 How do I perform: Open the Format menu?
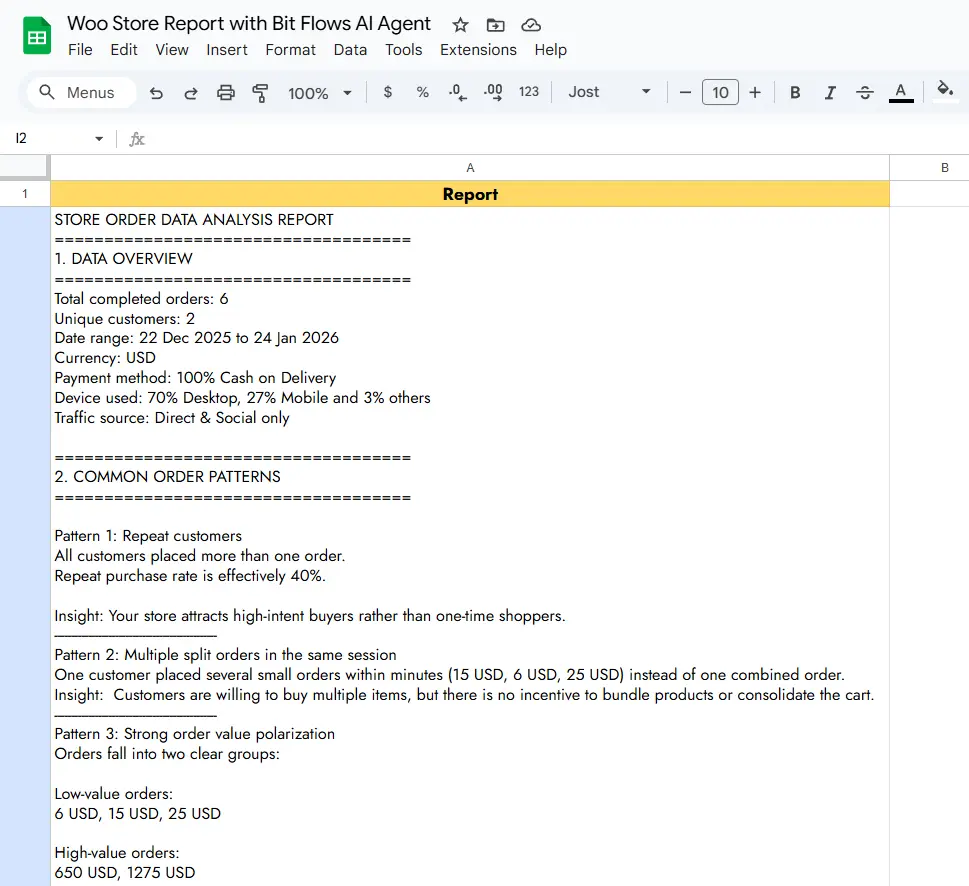(290, 50)
